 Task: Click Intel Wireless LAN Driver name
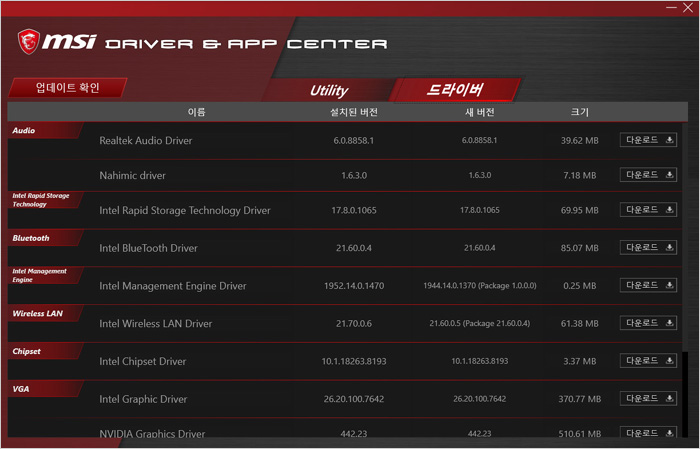155,323
